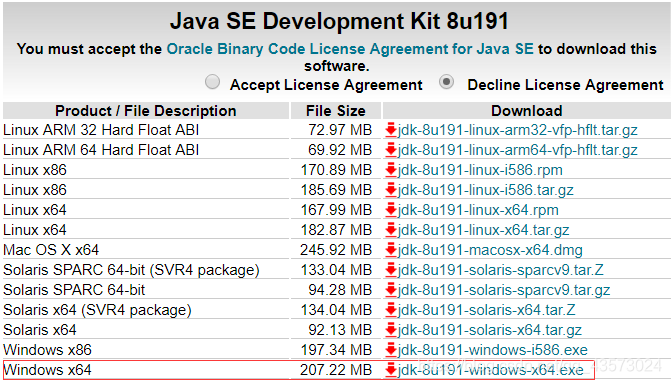Click download arrow icon for windows-x64.exe
Image resolution: width=671 pixels, height=384 pixels.
(x=391, y=370)
